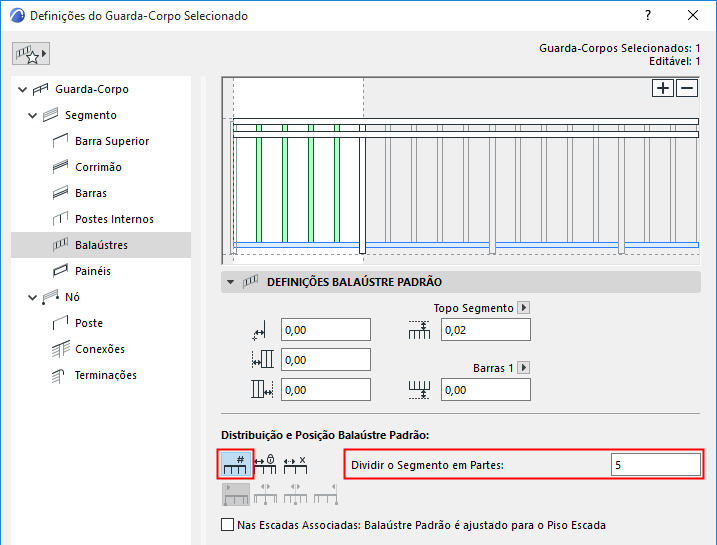Select the Nó tree item
717x545 pixels.
point(72,297)
